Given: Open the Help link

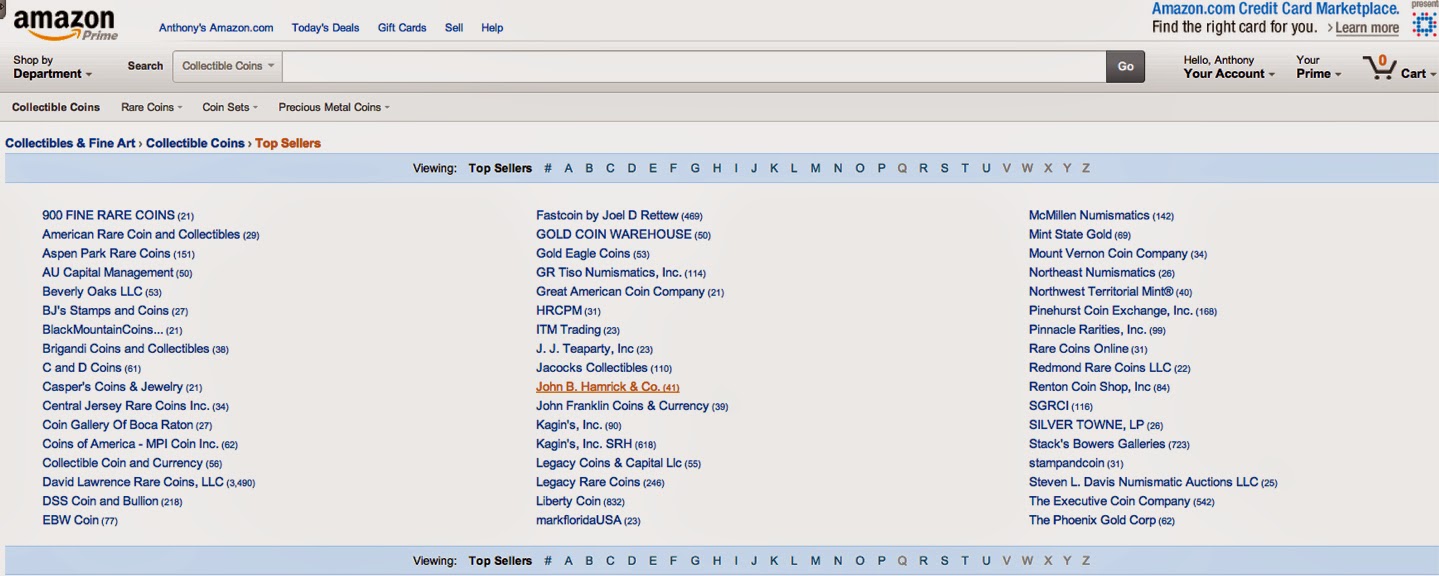Looking at the screenshot, I should tap(492, 28).
